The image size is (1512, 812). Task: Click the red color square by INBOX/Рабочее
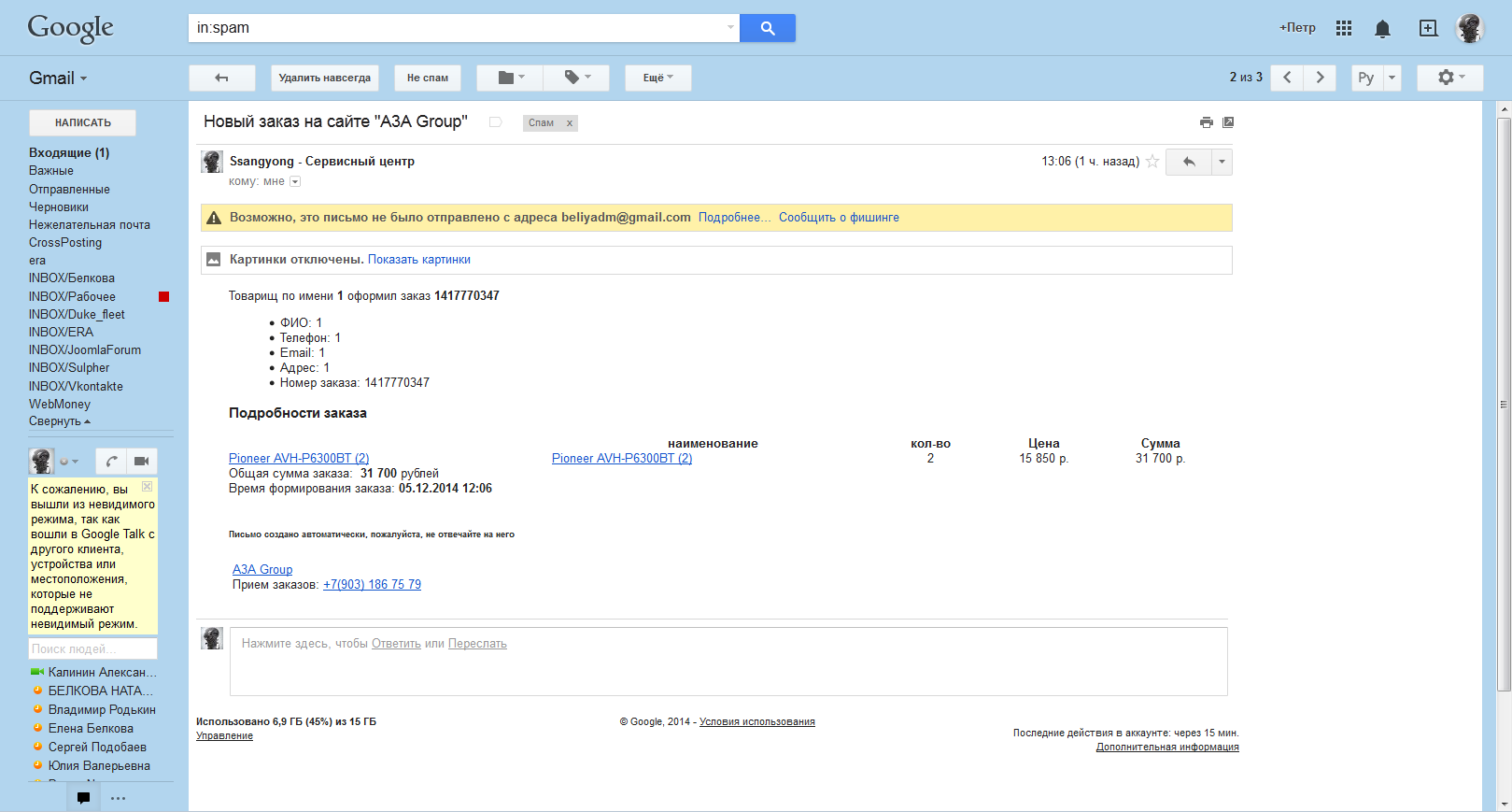click(x=164, y=297)
